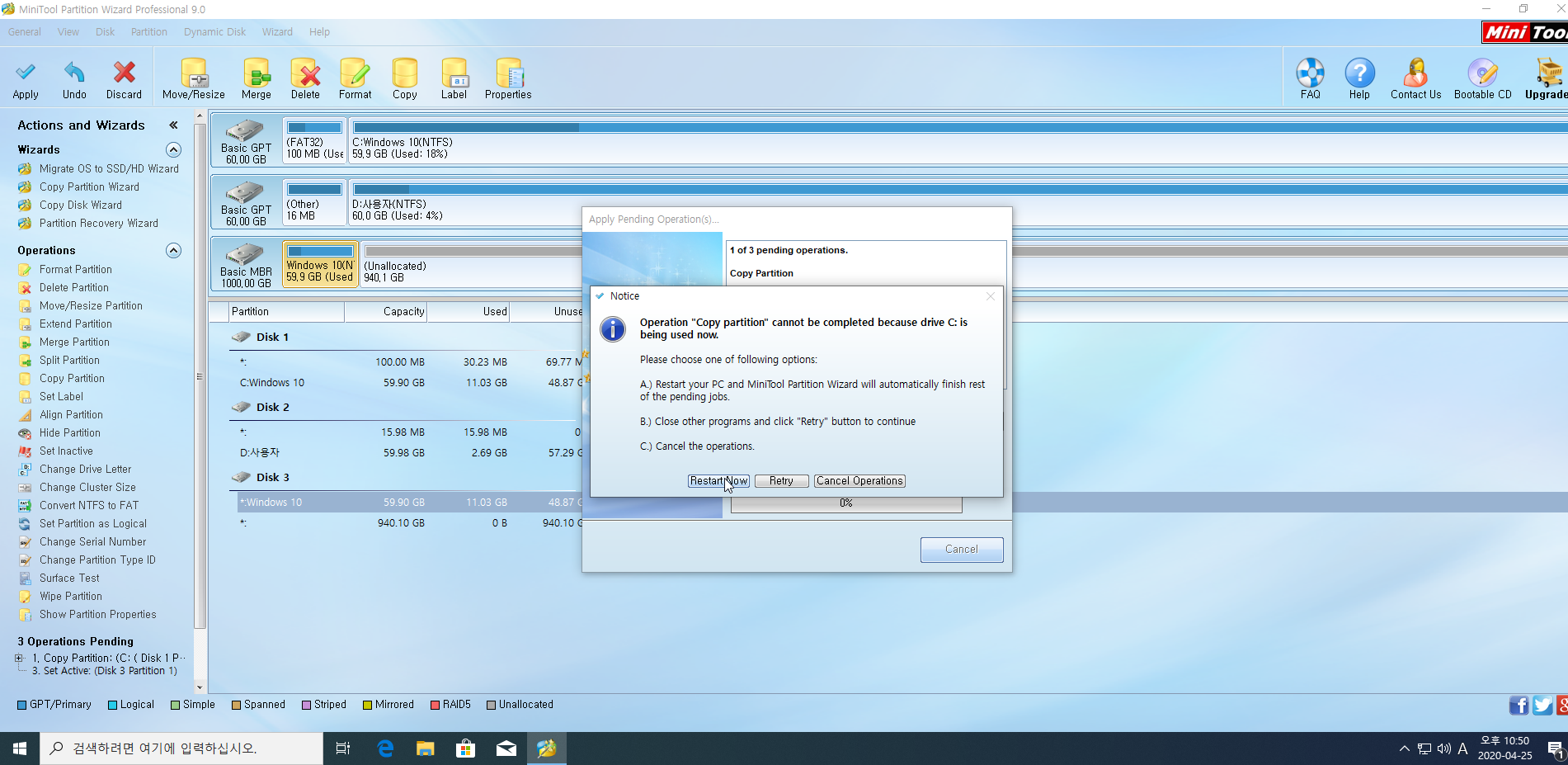Collapse Actions and Wizards panel chevron
Screen dimensions: 1568x765
pyautogui.click(x=173, y=125)
